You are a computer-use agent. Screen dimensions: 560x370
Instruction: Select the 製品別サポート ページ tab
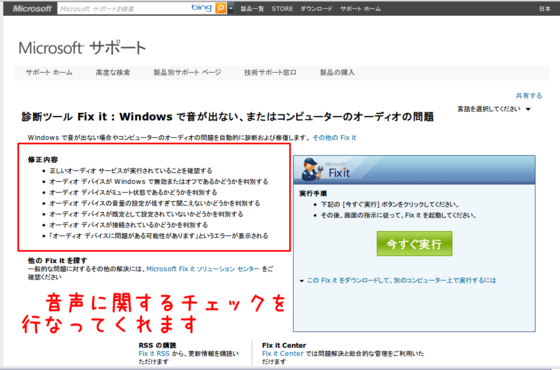click(187, 72)
